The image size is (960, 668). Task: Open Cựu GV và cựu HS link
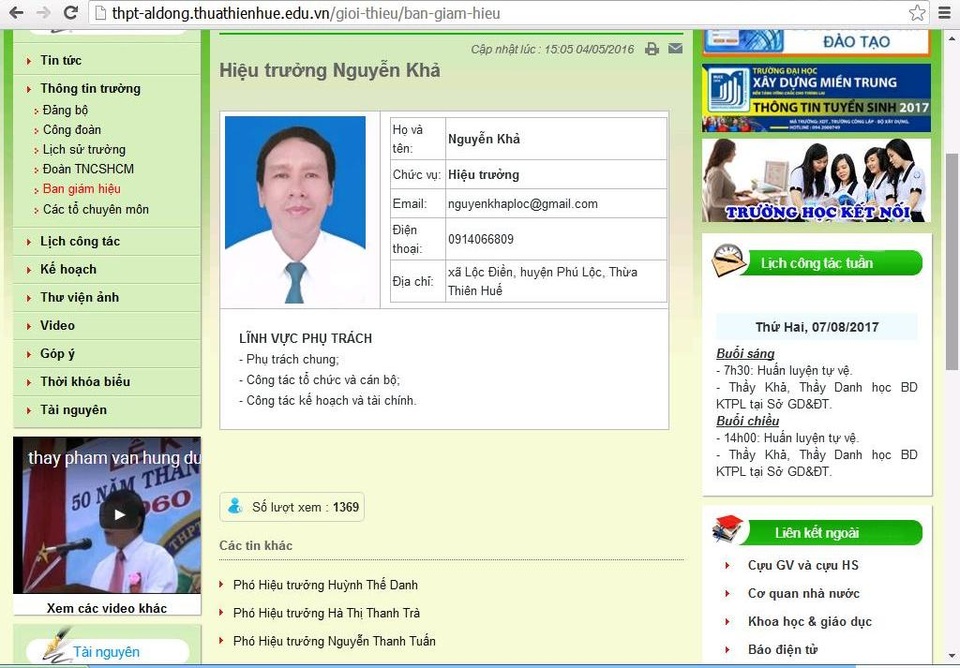pos(803,566)
